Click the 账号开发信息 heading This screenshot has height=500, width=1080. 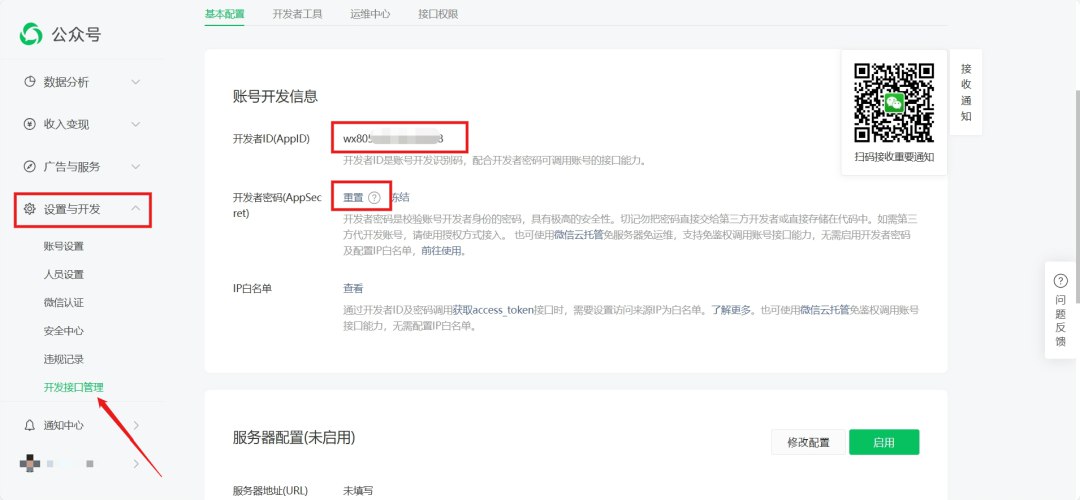click(276, 96)
